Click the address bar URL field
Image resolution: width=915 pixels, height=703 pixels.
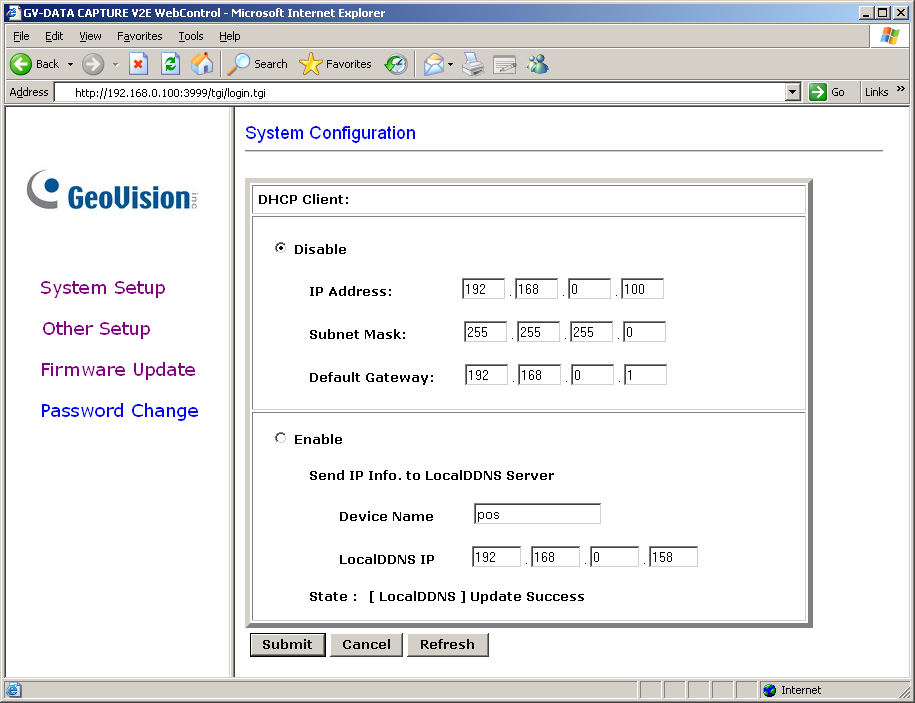click(x=420, y=92)
